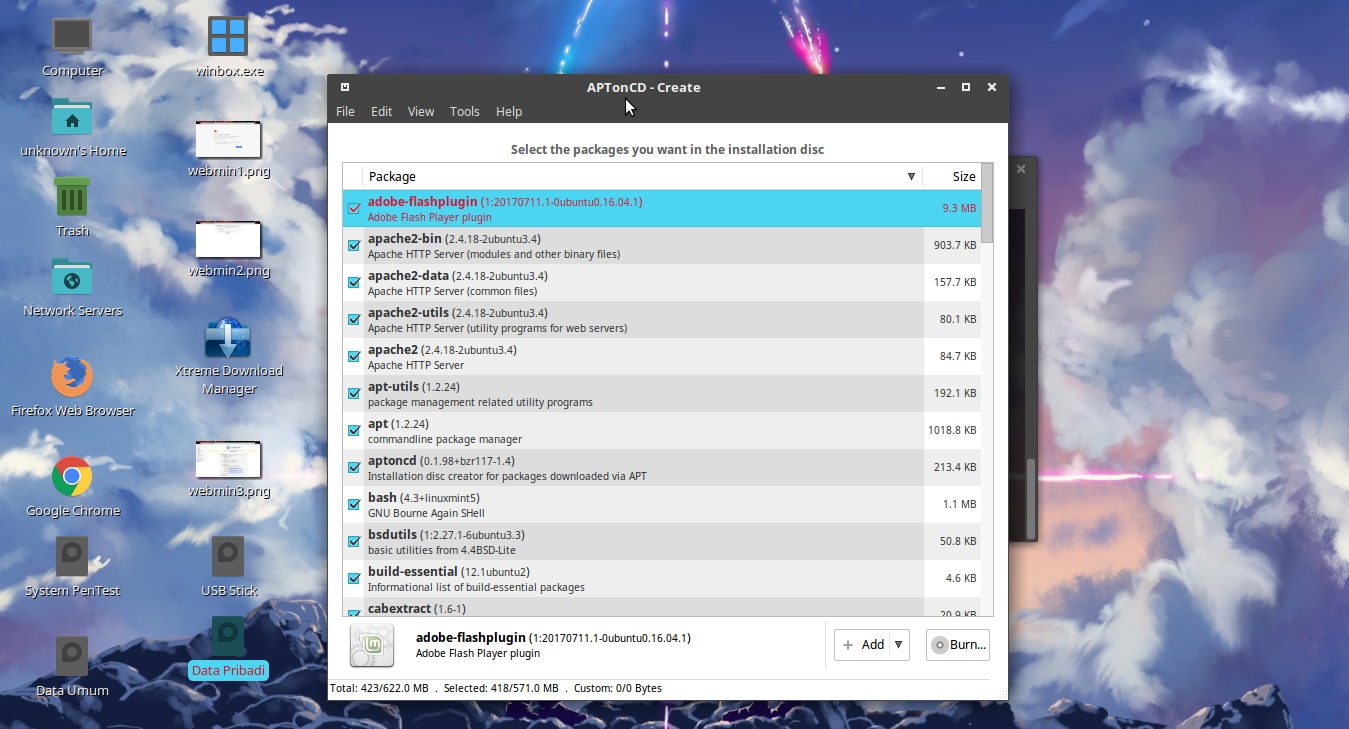Uncheck the adobe-flashplugin package checkbox
Screen dimensions: 1349x729
coord(354,208)
